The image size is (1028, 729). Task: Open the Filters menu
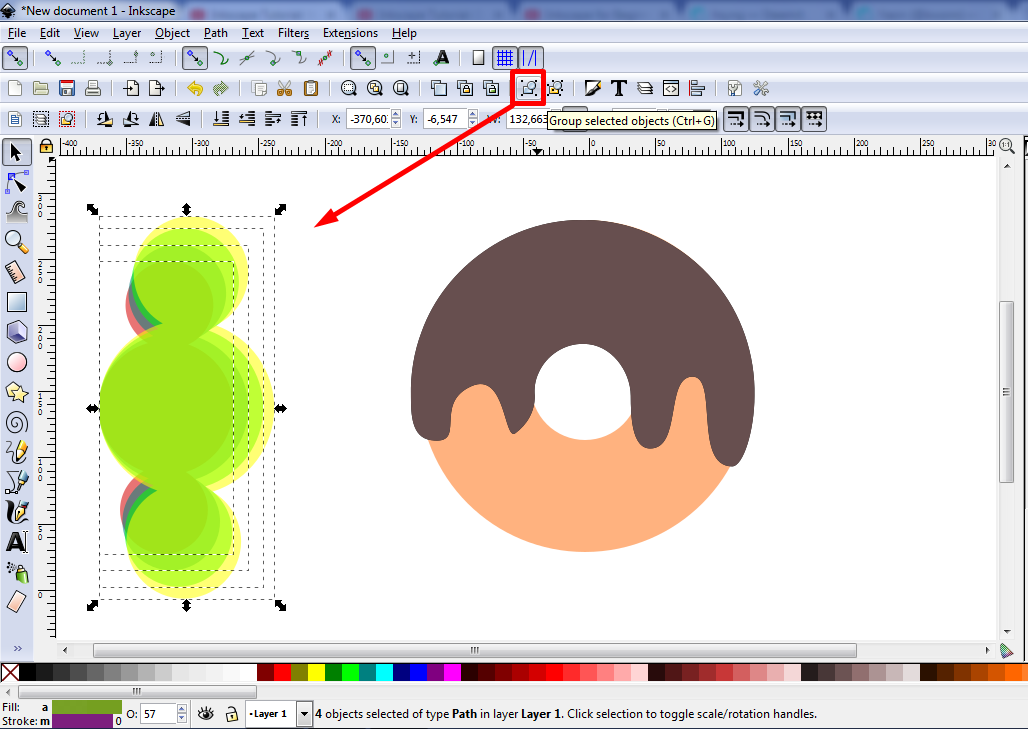tap(293, 33)
